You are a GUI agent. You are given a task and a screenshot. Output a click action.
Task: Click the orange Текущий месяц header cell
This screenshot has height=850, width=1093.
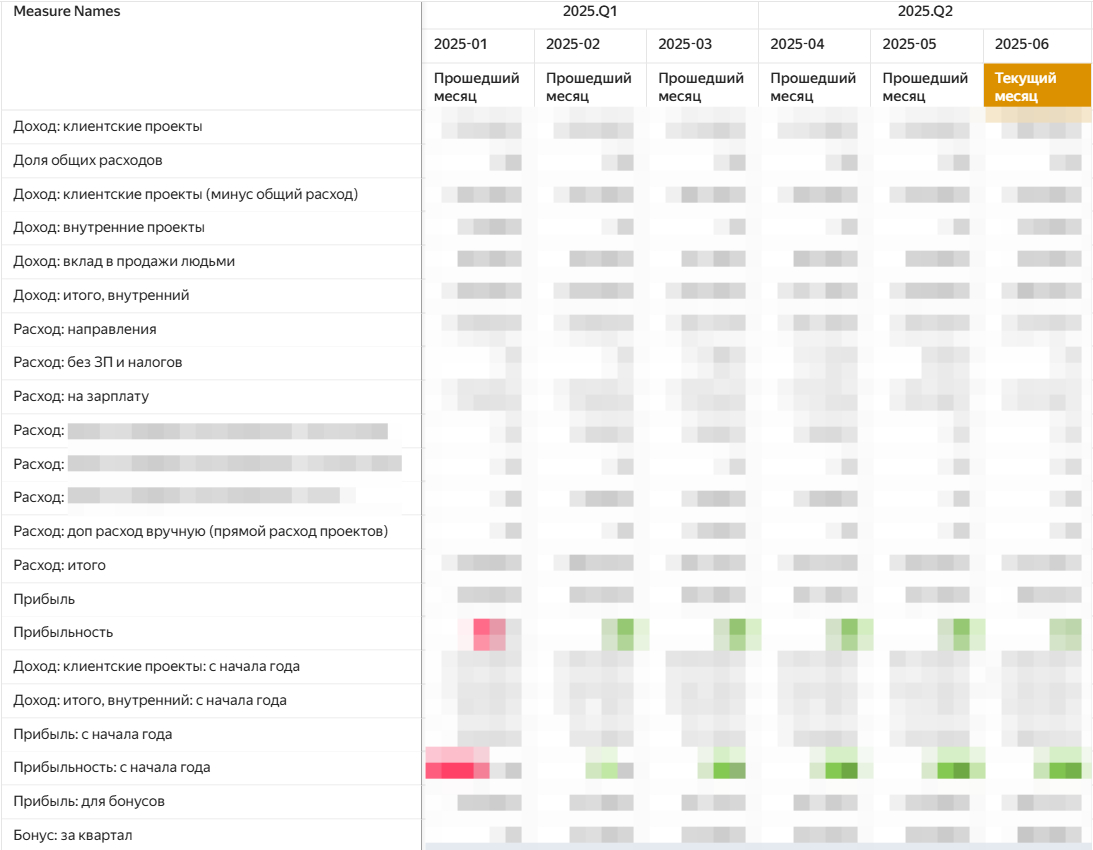click(x=1037, y=87)
